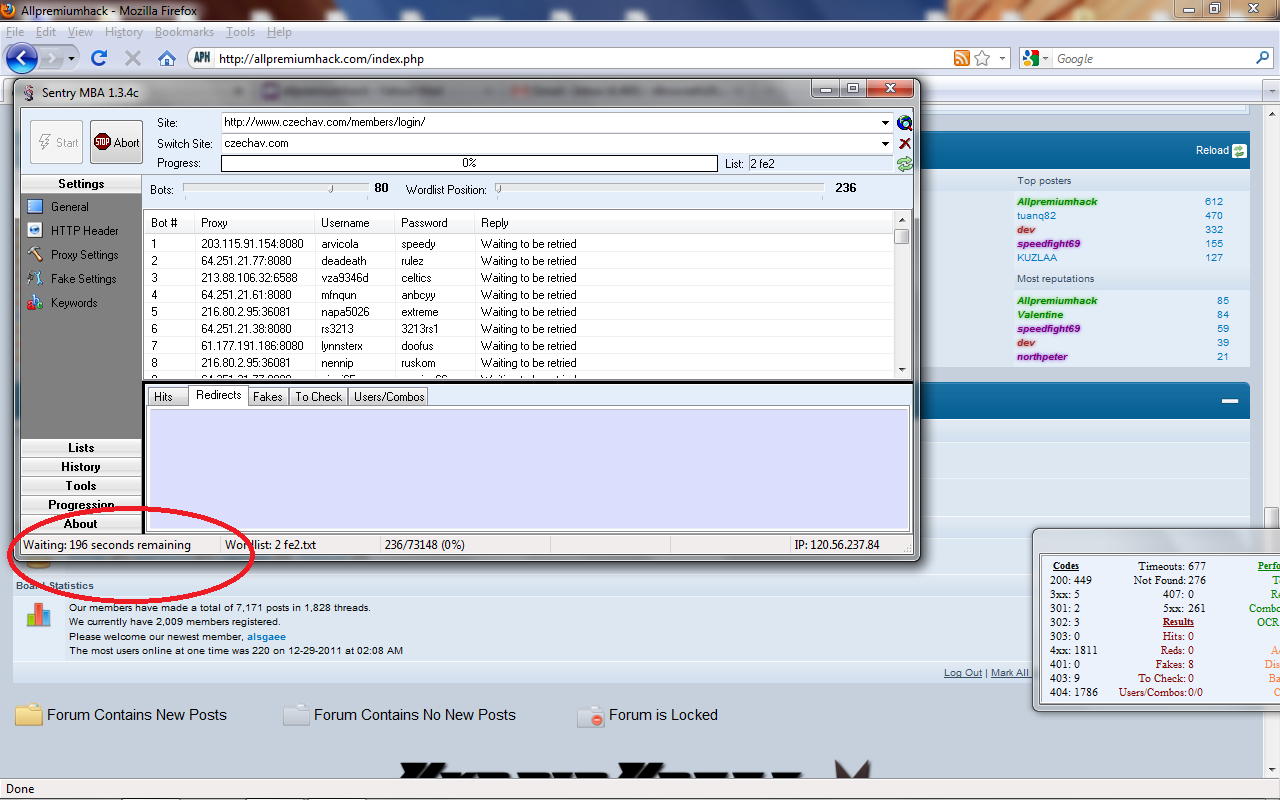Click Firefox Reload page icon
This screenshot has width=1280, height=800.
pos(99,58)
